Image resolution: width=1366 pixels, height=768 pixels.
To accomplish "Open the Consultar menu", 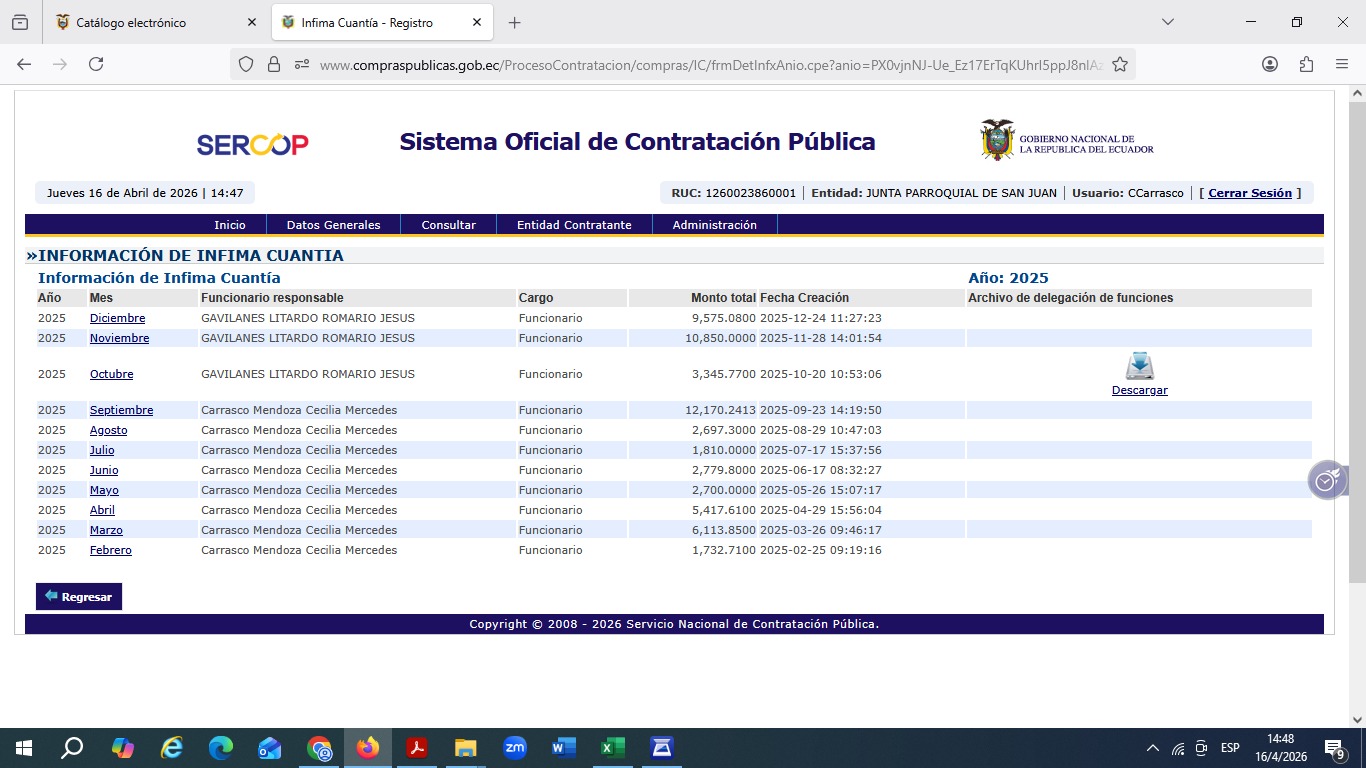I will (x=448, y=225).
